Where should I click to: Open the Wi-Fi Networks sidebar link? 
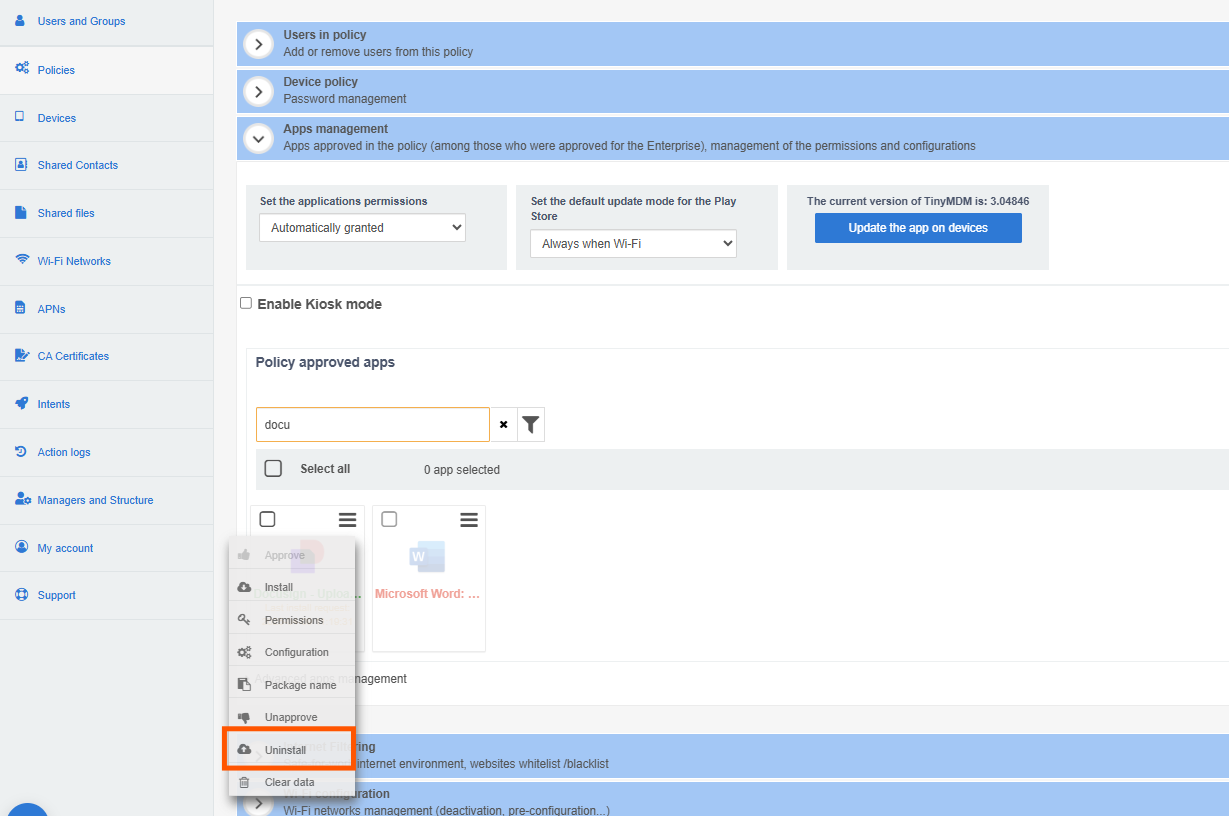point(74,261)
